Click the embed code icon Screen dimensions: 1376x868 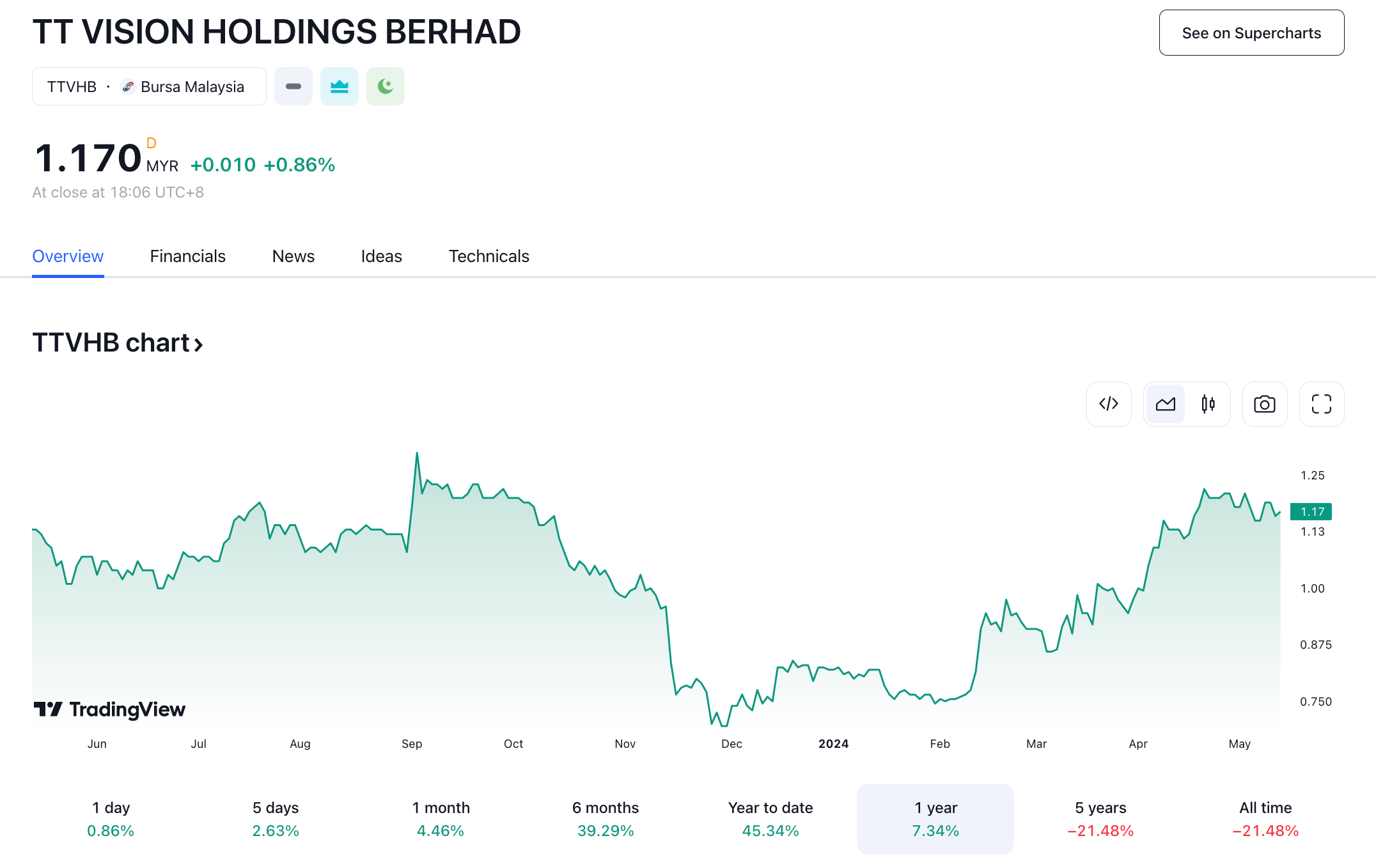point(1109,404)
